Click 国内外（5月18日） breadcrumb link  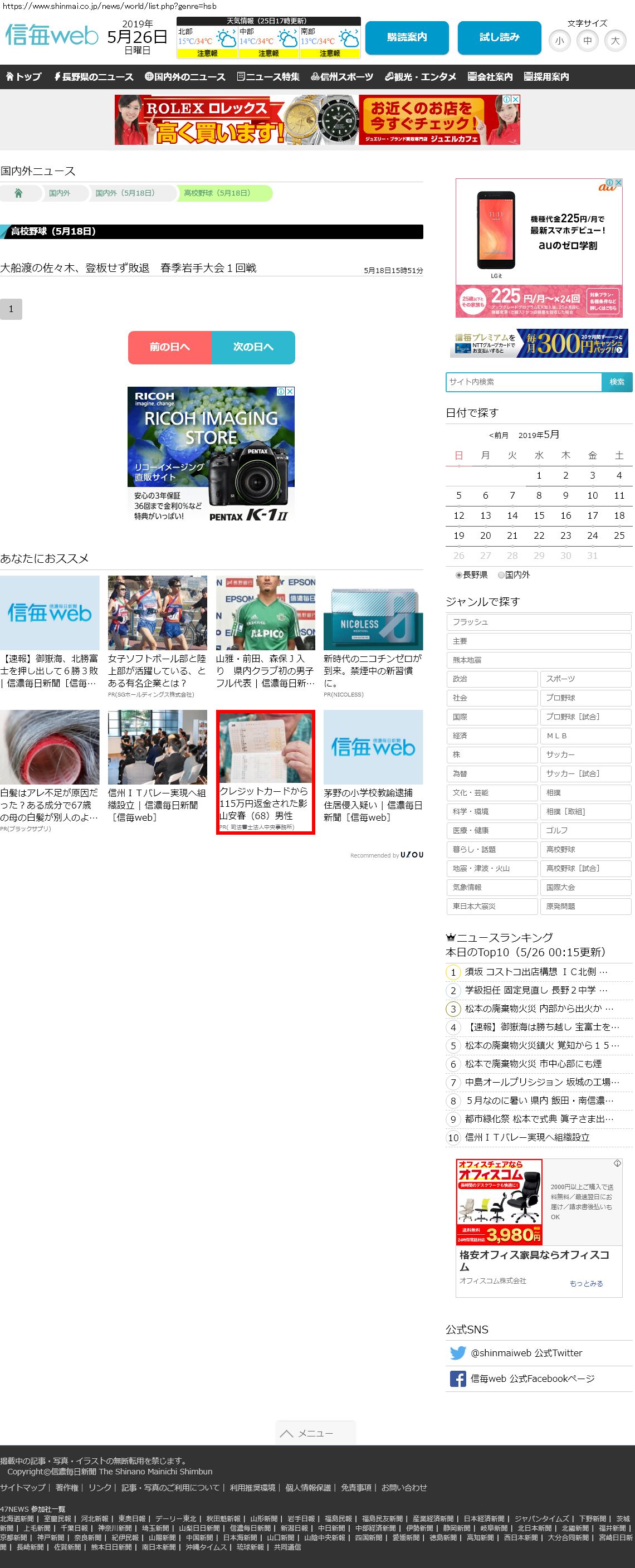(125, 193)
